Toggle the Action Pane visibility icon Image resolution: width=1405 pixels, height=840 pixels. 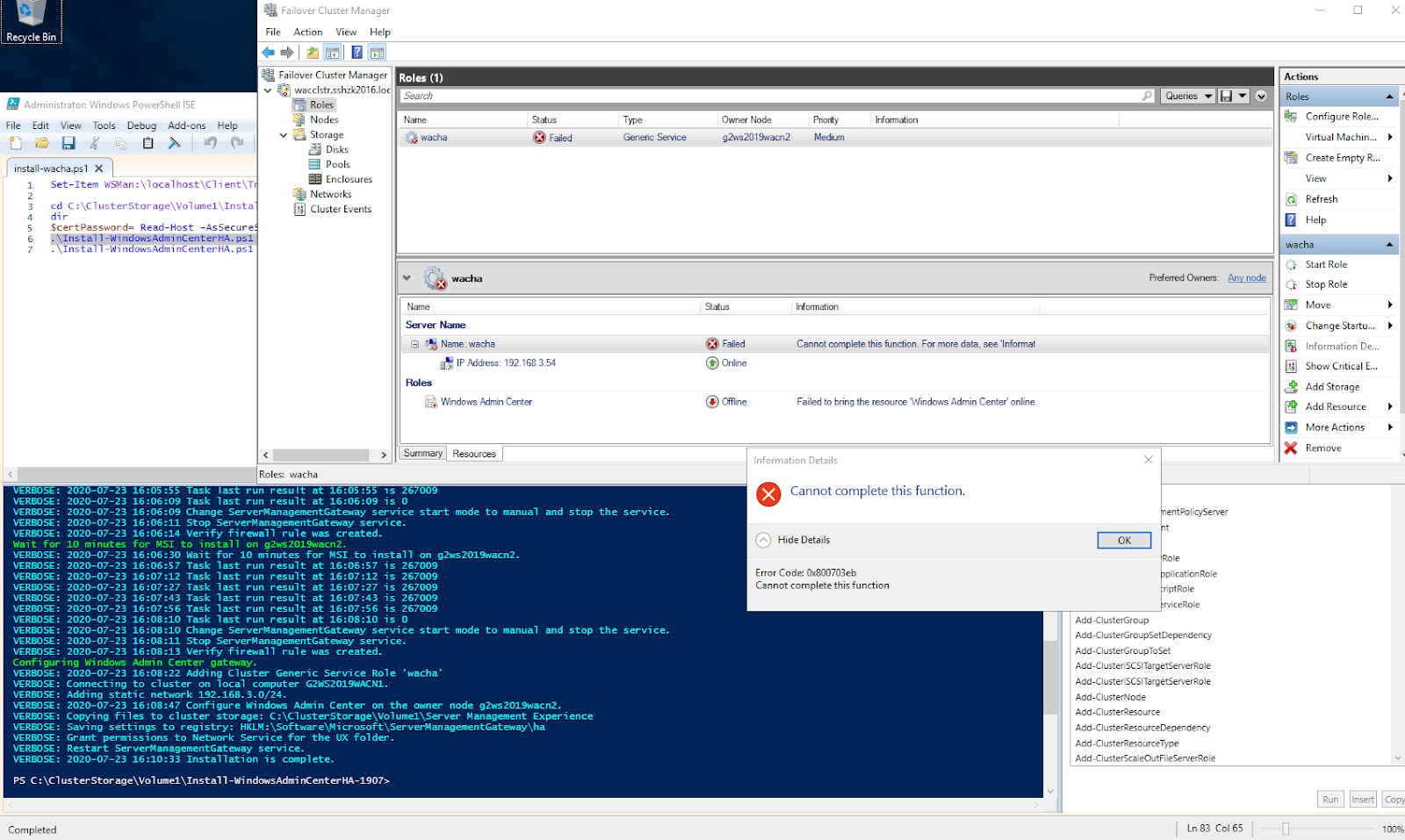pos(378,52)
